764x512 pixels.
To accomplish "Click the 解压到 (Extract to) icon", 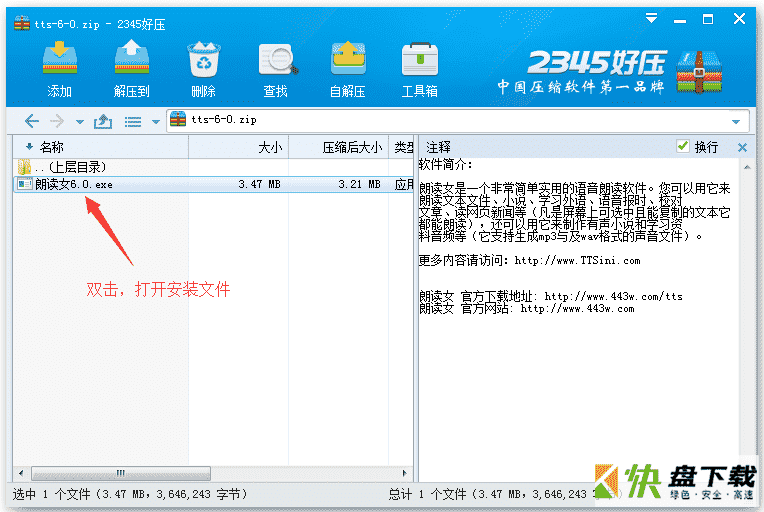I will pyautogui.click(x=132, y=58).
